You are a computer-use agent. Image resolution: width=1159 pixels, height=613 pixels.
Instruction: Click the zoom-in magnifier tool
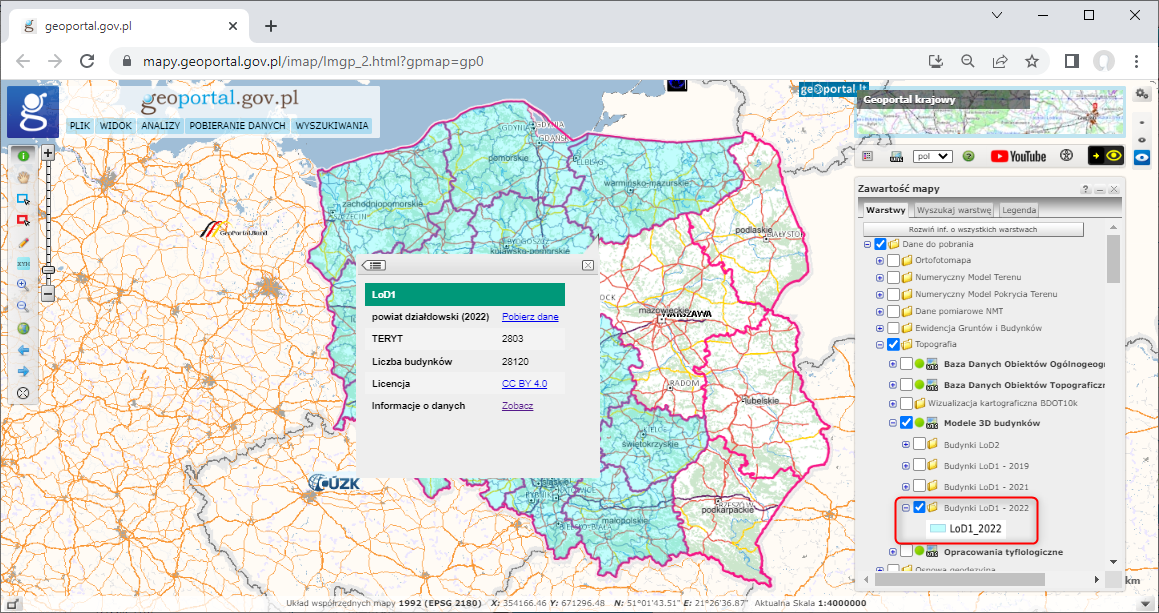point(23,285)
